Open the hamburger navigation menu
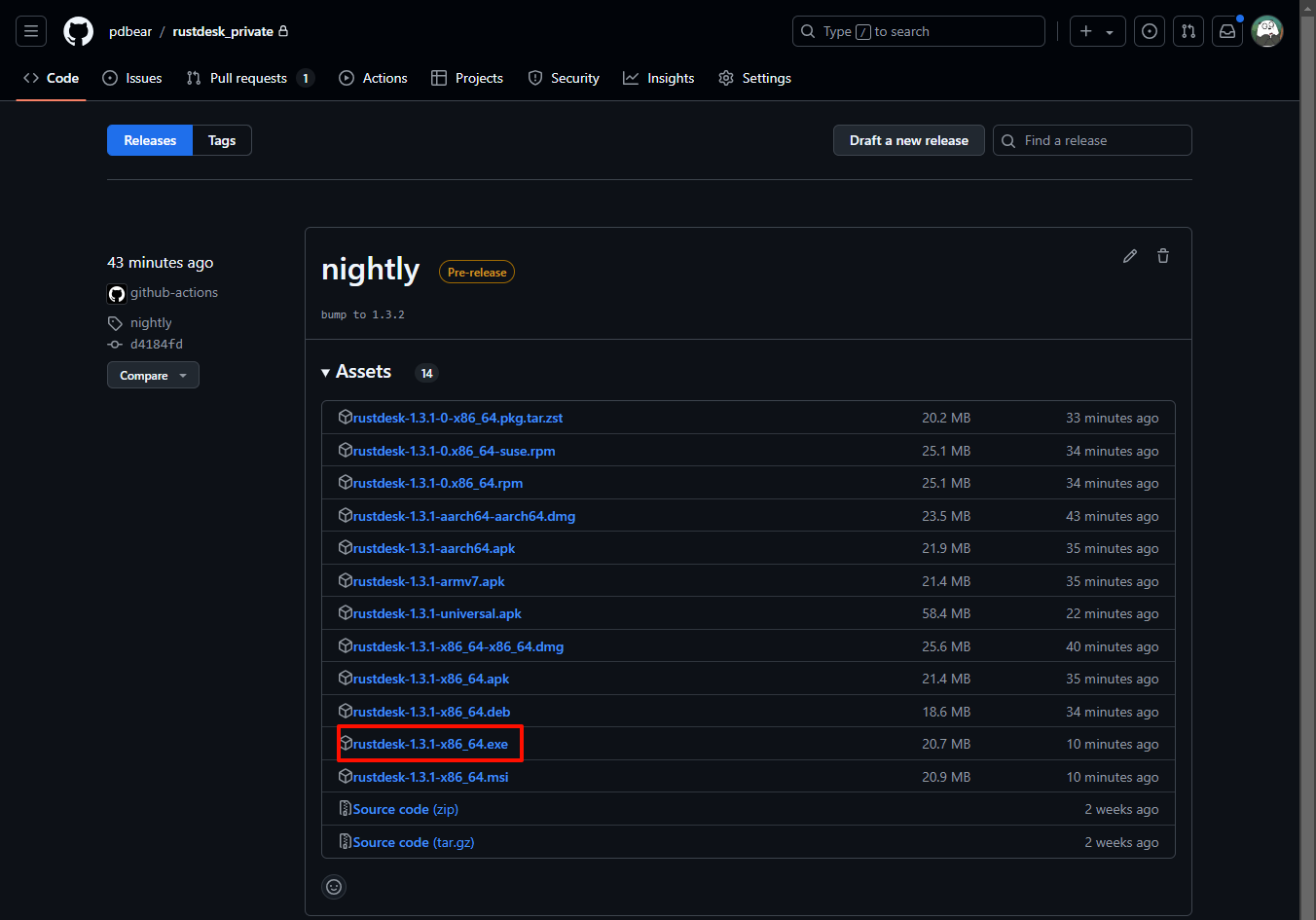This screenshot has width=1316, height=920. click(x=31, y=31)
